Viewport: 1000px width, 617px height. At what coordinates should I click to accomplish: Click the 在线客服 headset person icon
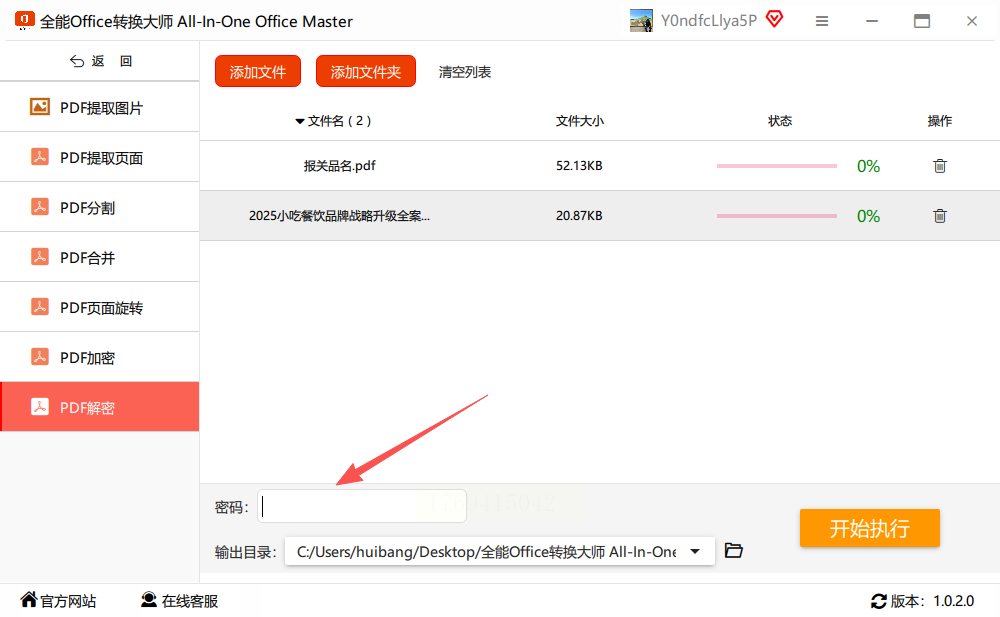pyautogui.click(x=149, y=599)
